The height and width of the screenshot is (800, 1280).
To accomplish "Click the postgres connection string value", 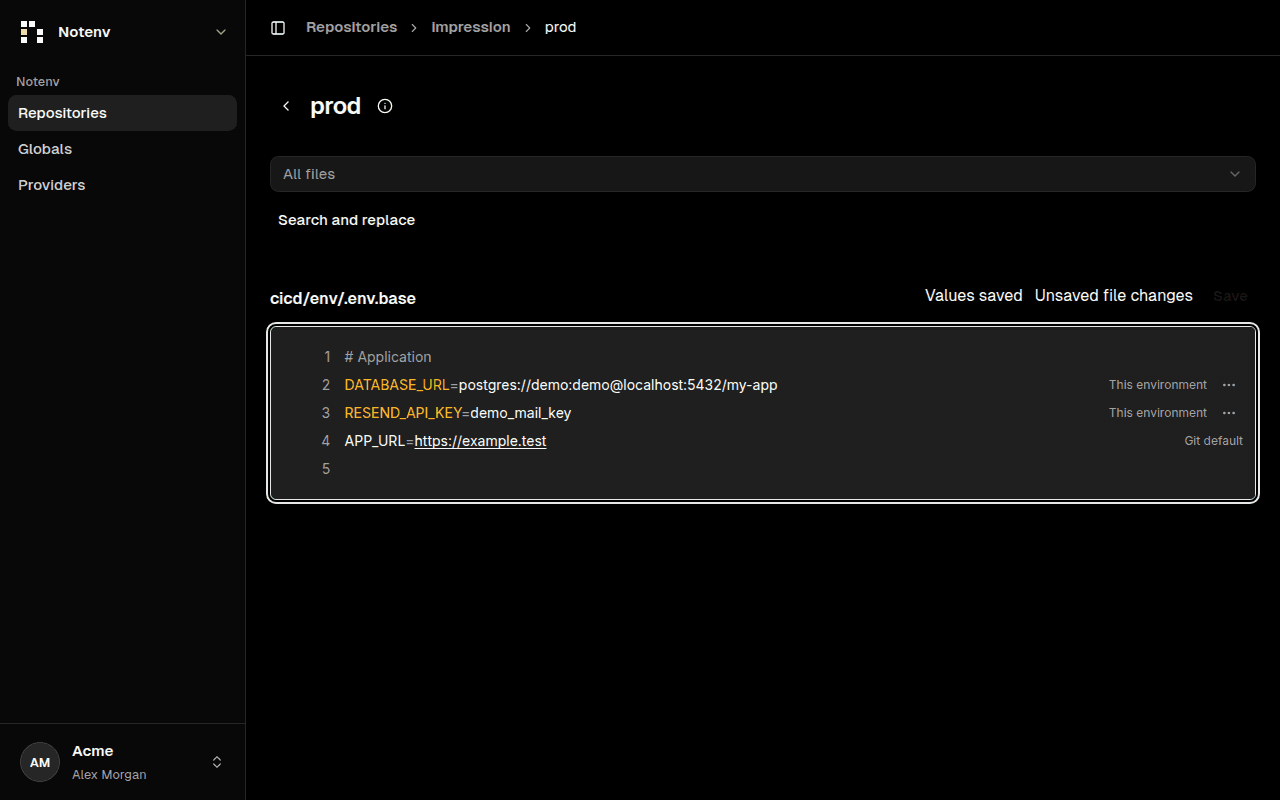I will tap(618, 385).
